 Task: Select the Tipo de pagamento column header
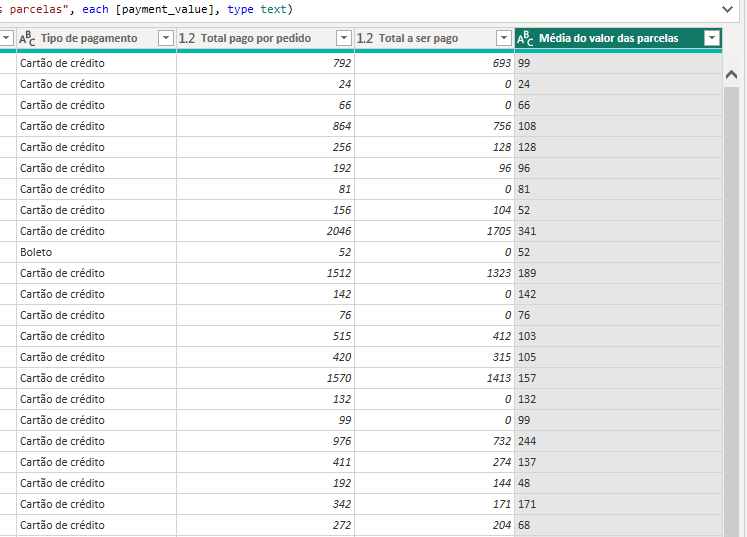point(96,38)
